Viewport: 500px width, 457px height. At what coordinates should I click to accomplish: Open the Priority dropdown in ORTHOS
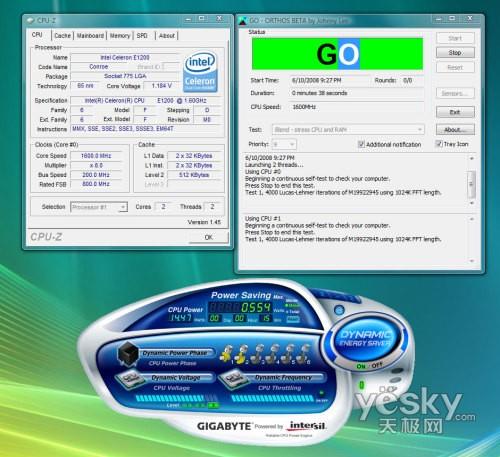(x=284, y=144)
